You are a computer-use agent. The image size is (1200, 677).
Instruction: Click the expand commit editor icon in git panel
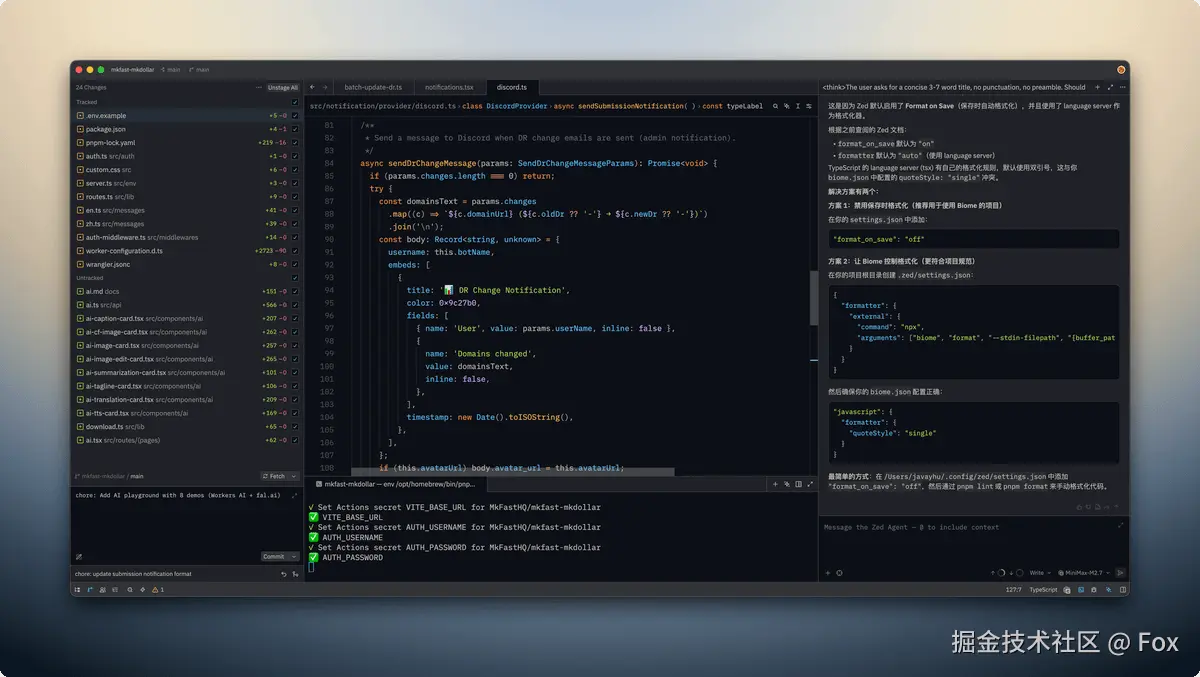(x=294, y=496)
